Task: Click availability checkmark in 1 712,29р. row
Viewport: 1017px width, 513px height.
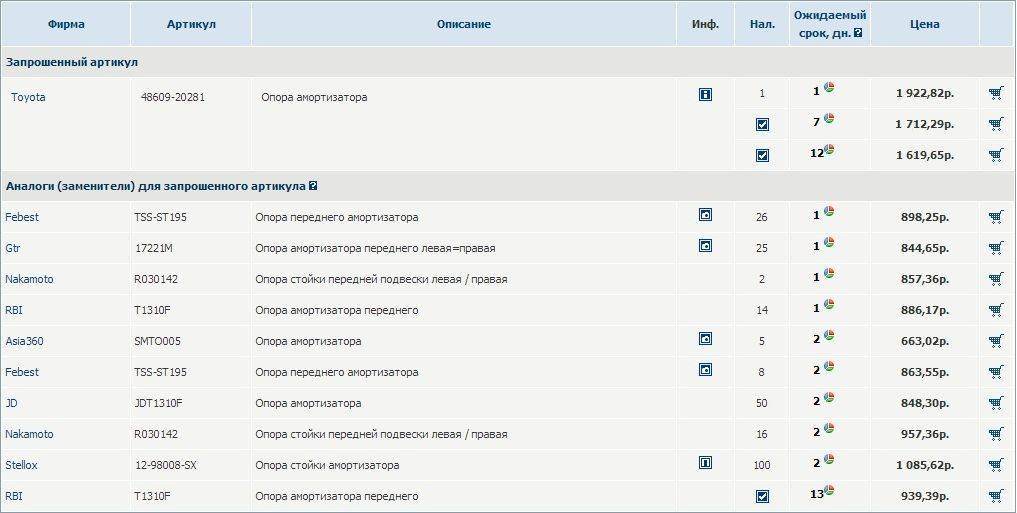Action: 763,125
